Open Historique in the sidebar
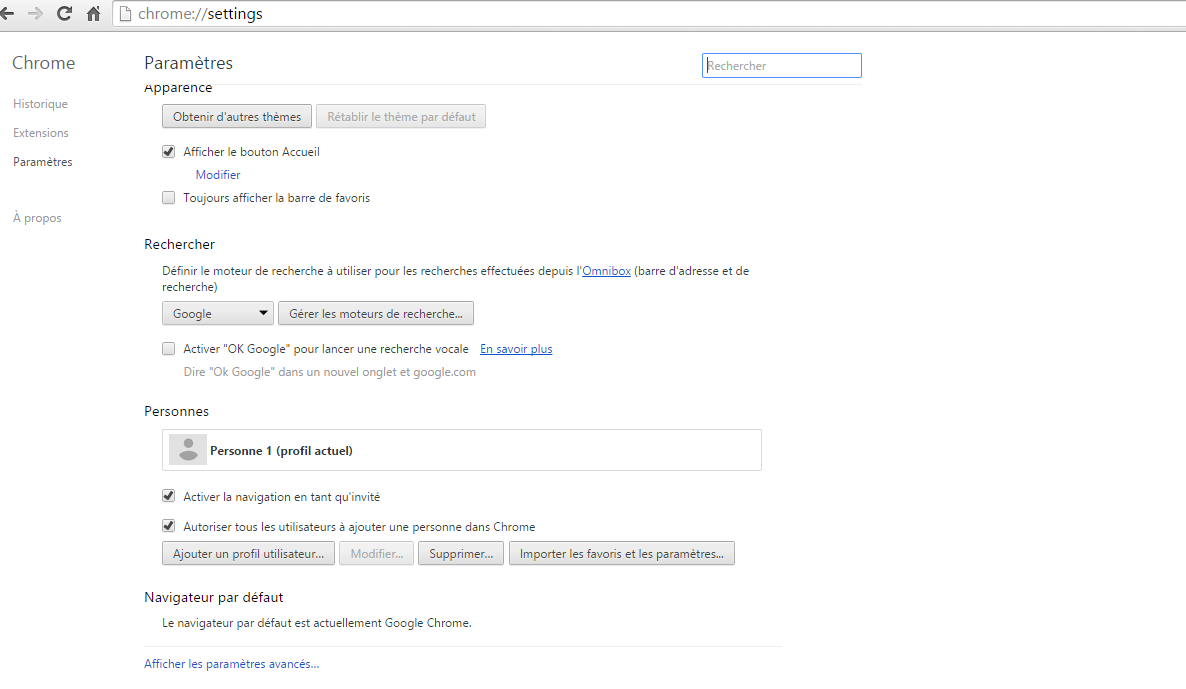Image resolution: width=1186 pixels, height=689 pixels. coord(40,104)
